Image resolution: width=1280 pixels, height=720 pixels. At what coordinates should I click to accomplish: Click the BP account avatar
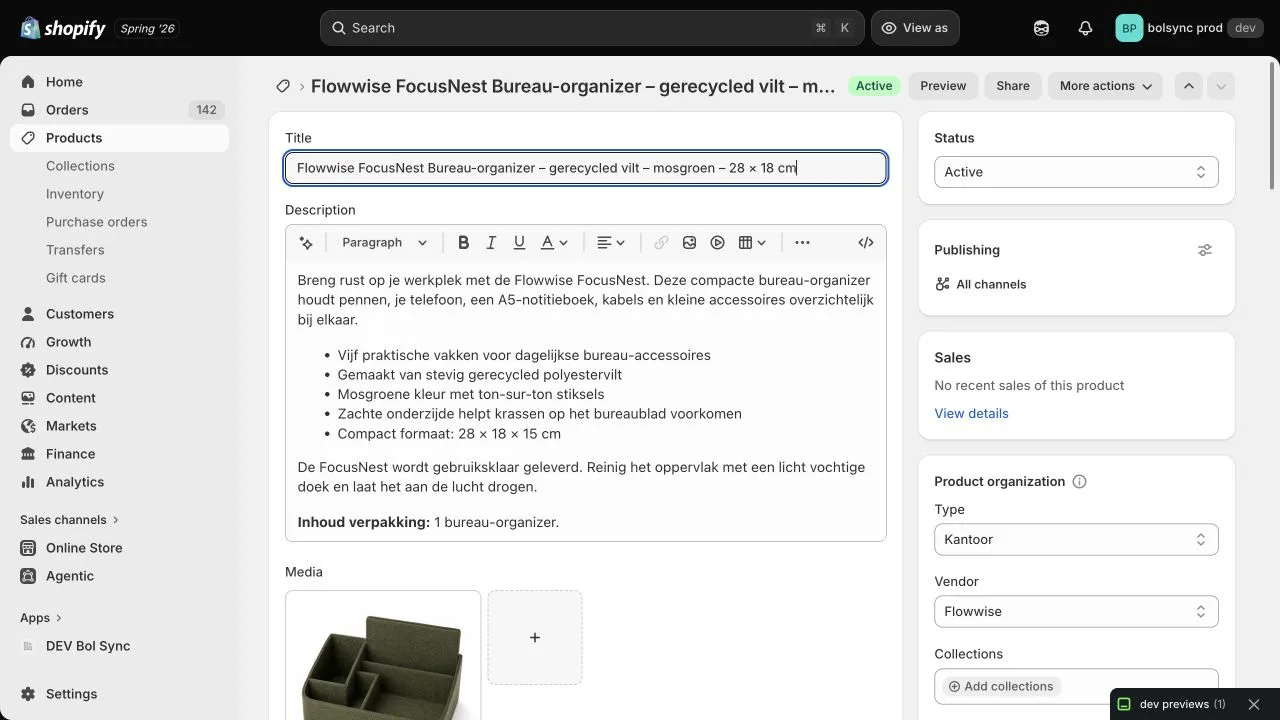1129,28
